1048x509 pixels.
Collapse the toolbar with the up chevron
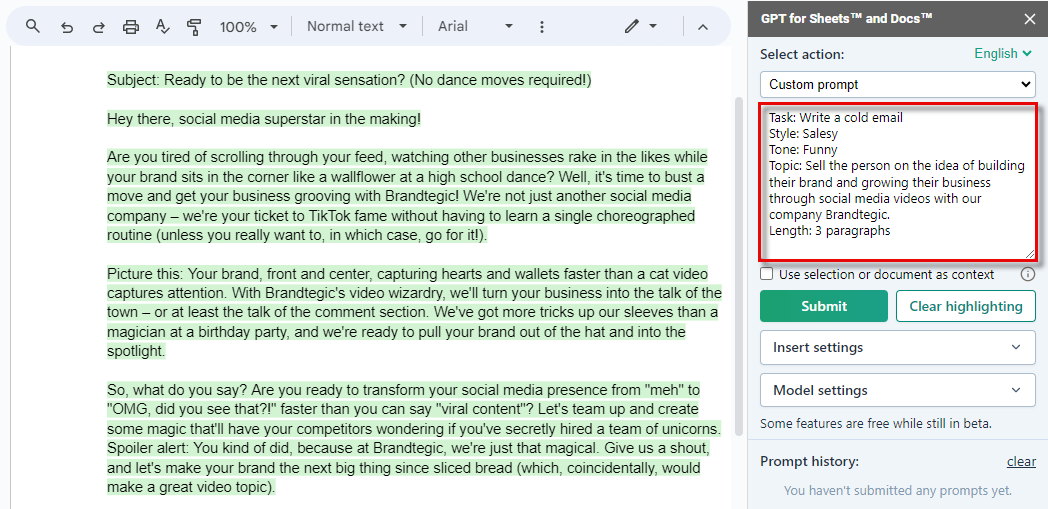(702, 27)
